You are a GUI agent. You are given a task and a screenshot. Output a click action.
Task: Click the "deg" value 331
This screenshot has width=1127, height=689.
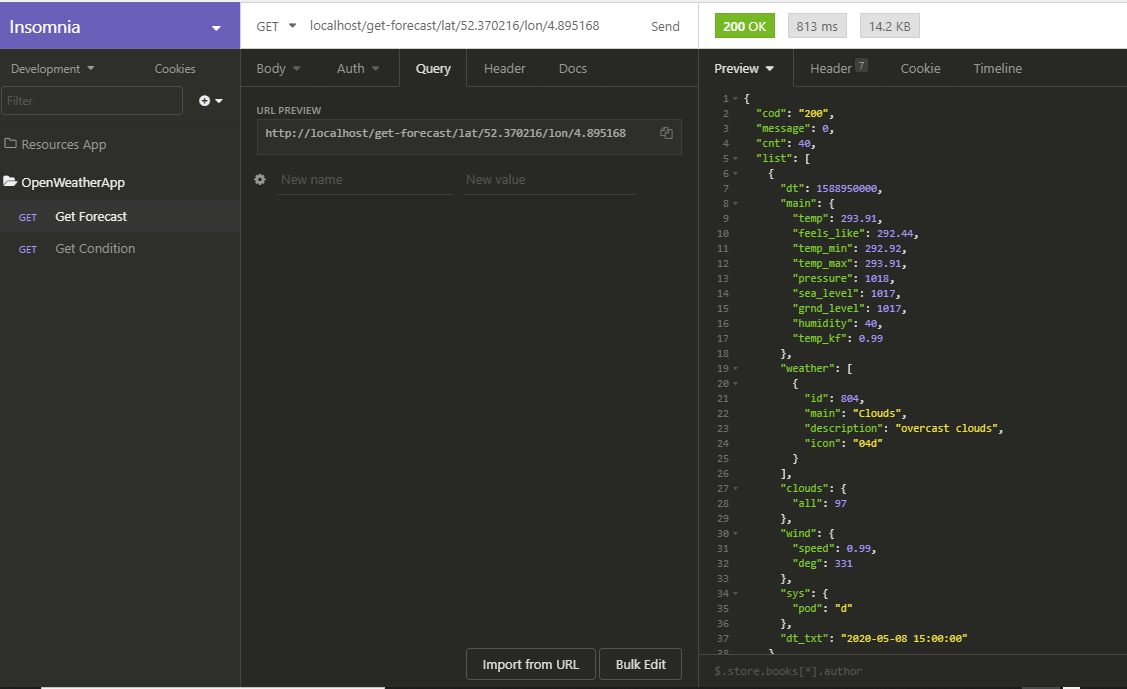point(844,563)
